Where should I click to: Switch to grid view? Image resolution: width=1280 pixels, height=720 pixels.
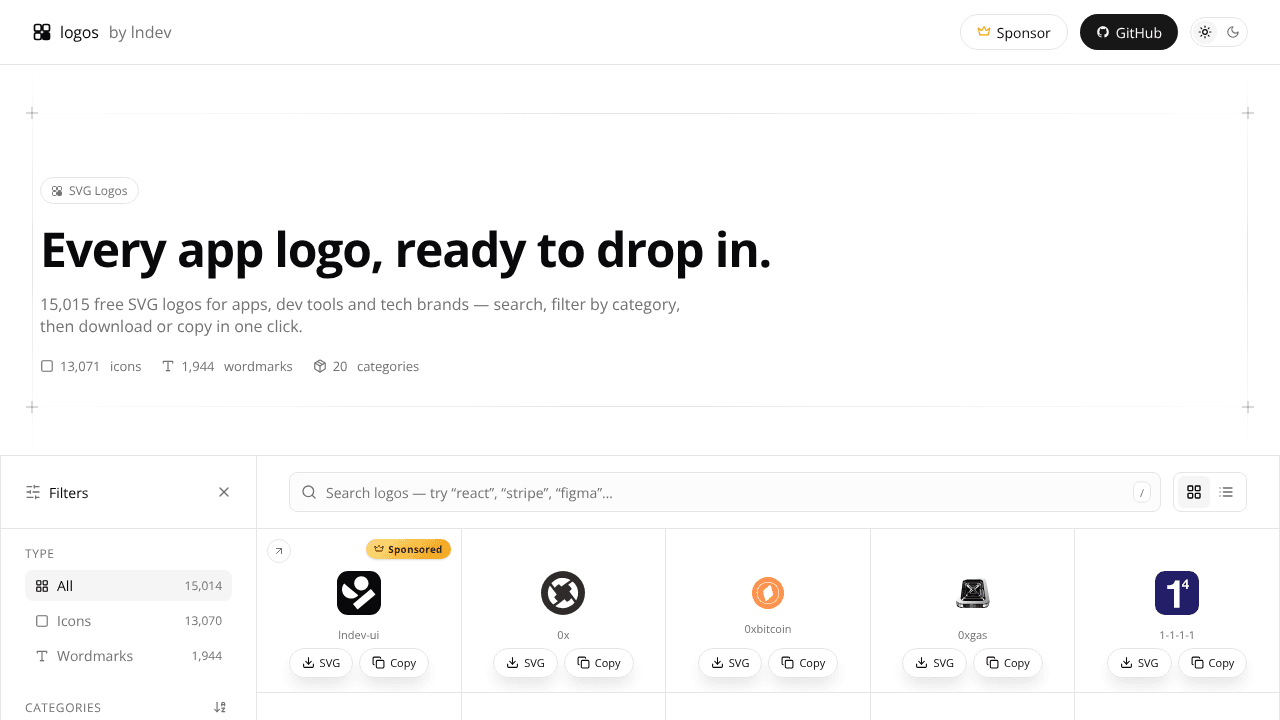point(1194,492)
